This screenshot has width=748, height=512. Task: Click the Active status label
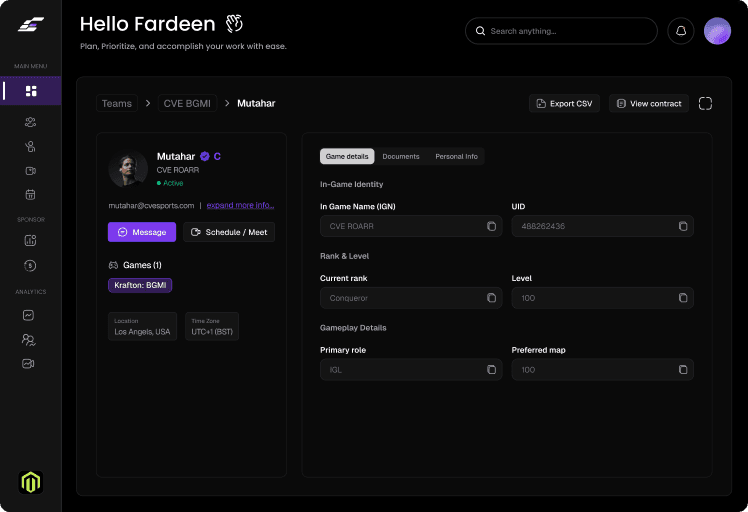click(x=170, y=183)
